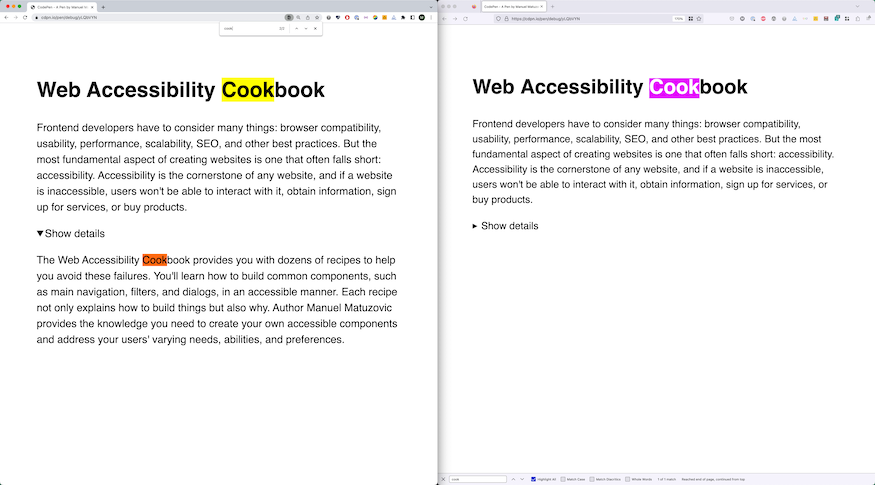This screenshot has width=875, height=485.
Task: Enable Match Case checkbox
Action: coord(563,479)
